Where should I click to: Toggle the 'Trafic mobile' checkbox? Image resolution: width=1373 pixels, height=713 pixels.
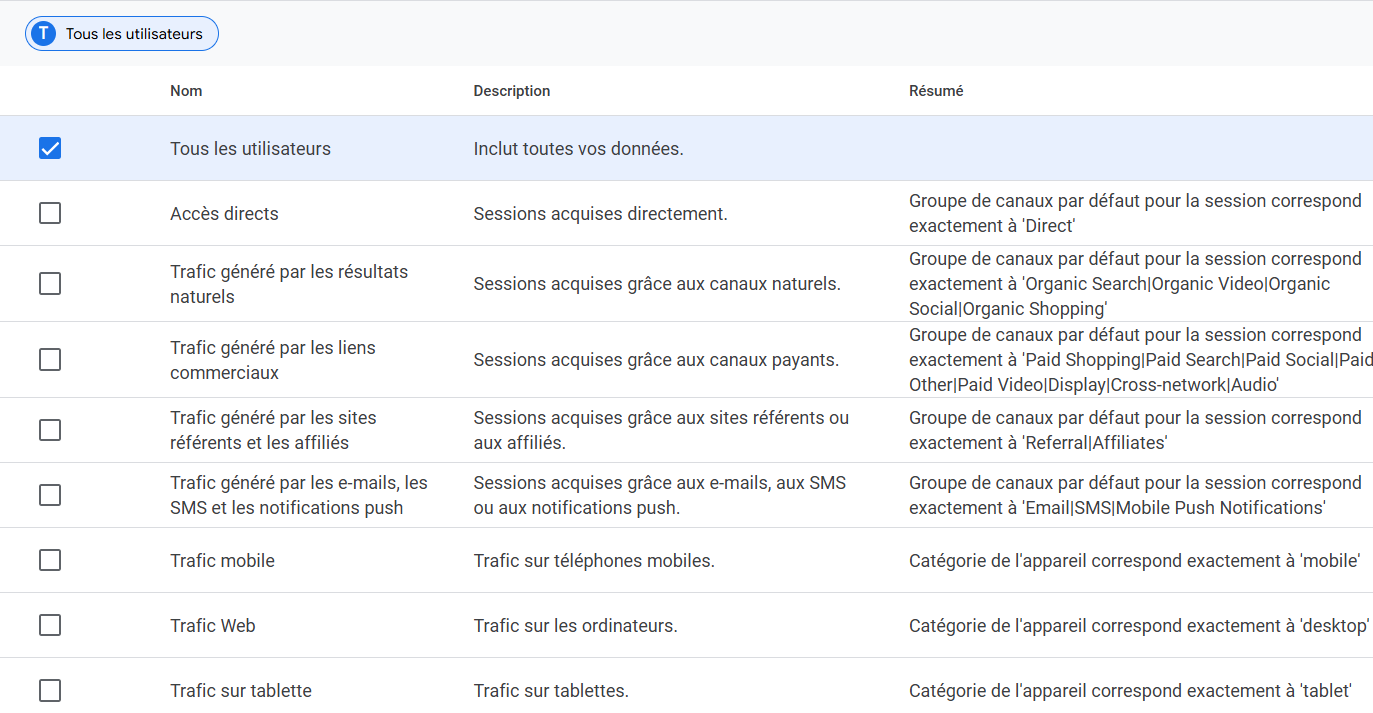(50, 560)
